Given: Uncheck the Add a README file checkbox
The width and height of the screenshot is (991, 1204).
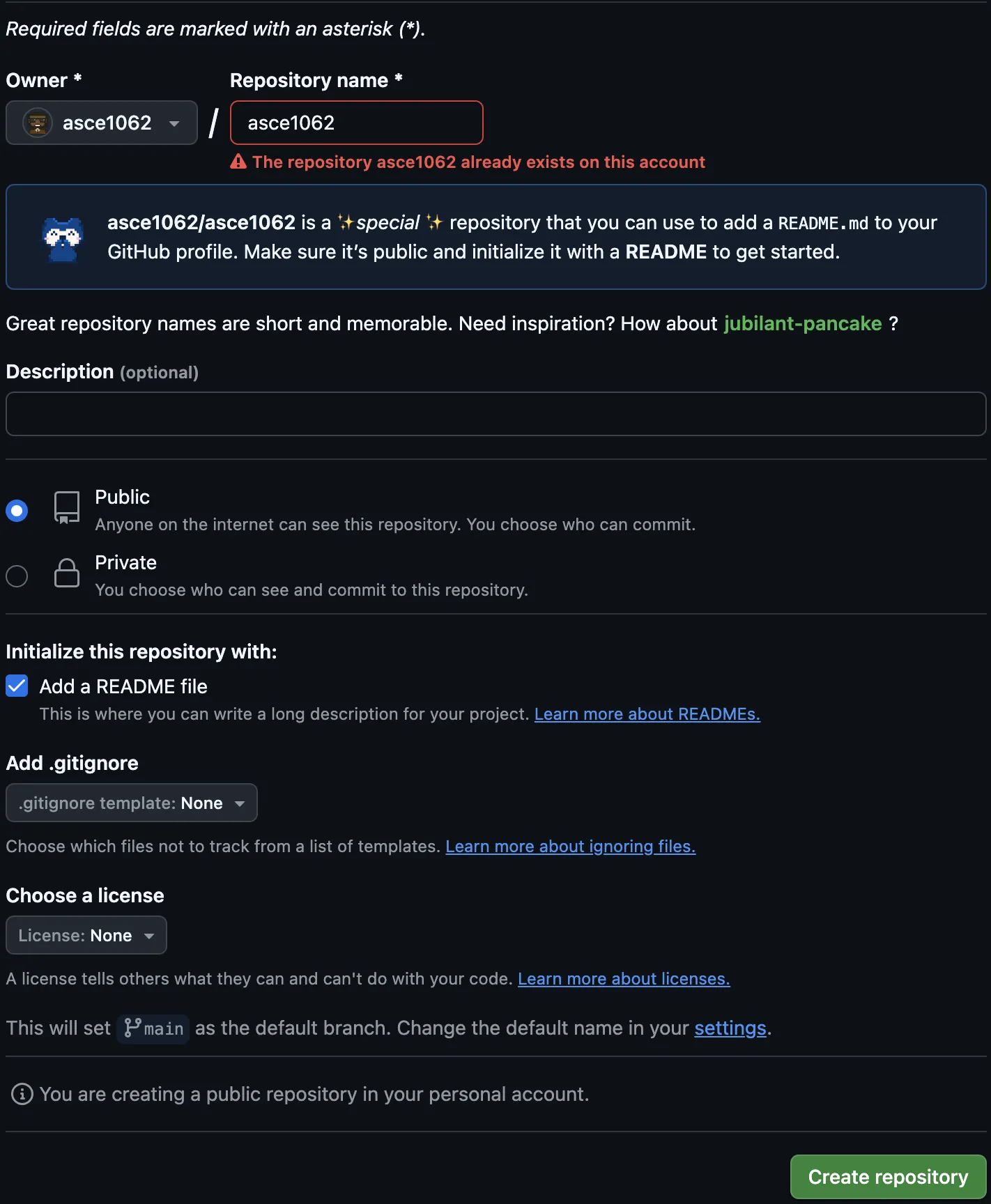Looking at the screenshot, I should pos(17,686).
